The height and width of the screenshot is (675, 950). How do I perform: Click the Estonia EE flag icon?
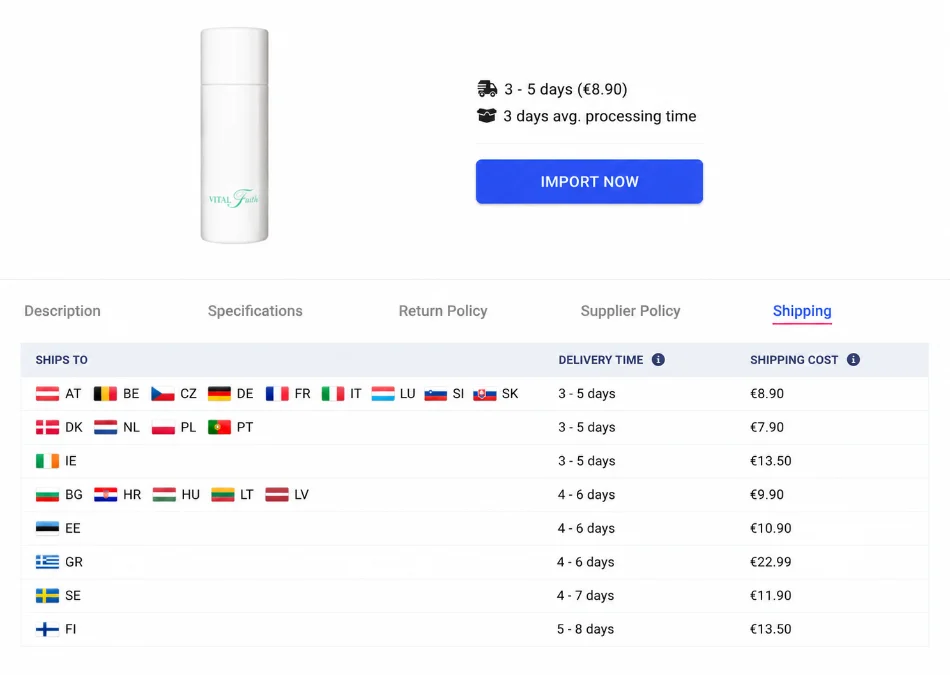(x=47, y=528)
